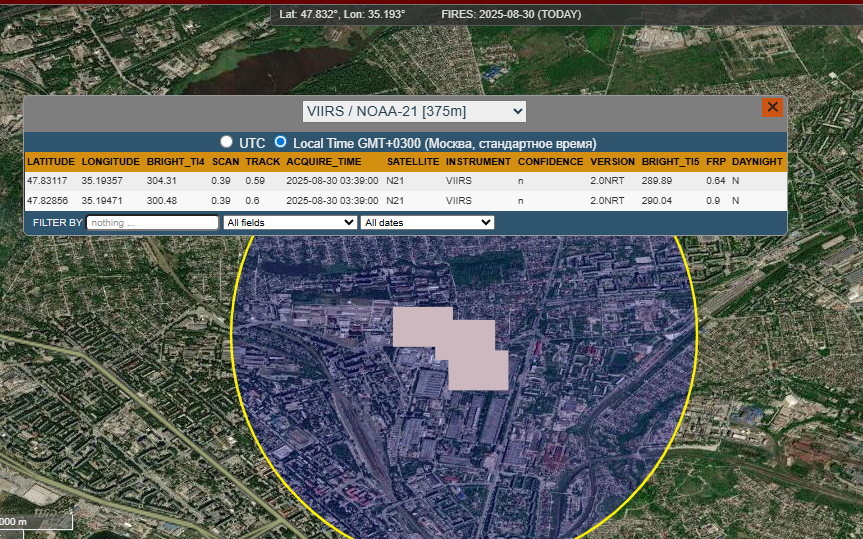Click the CONFIDENCE column header
Image resolution: width=863 pixels, height=539 pixels.
549,161
